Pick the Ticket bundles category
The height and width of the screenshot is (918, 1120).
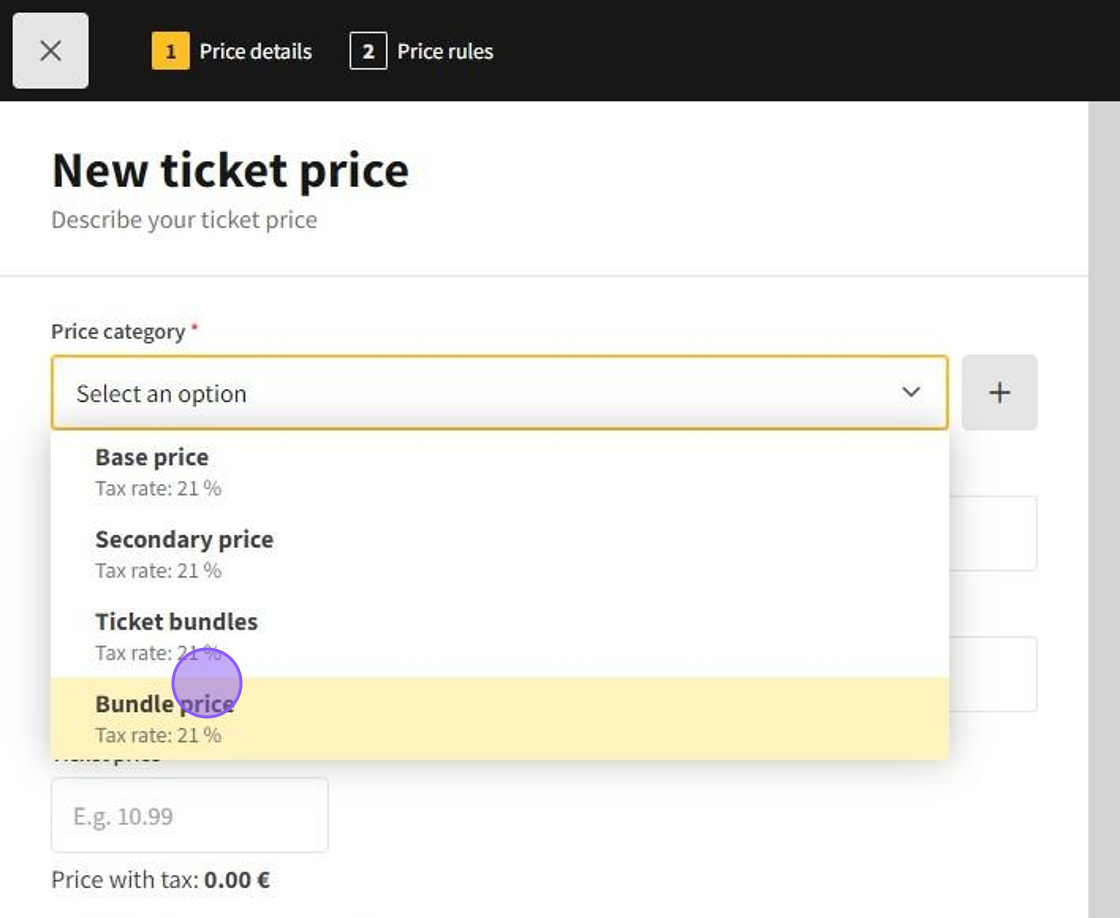[176, 634]
